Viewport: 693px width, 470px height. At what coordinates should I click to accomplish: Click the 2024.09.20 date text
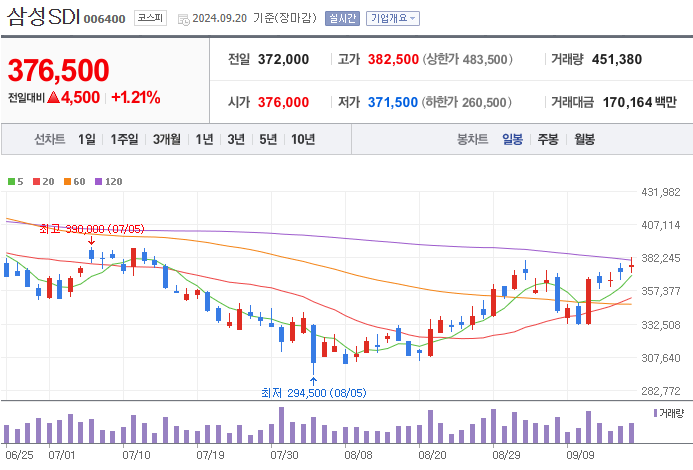pyautogui.click(x=220, y=19)
